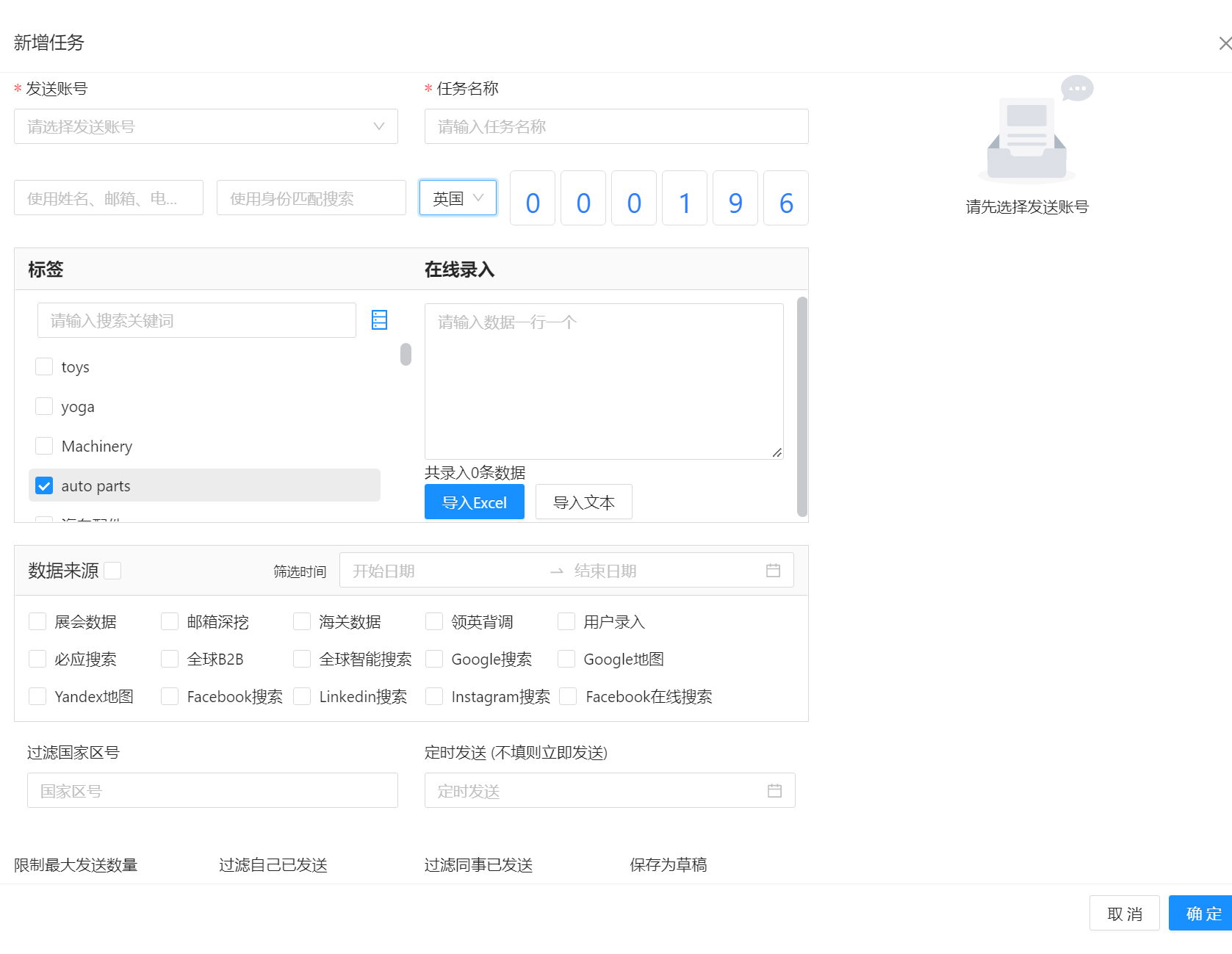
Task: Expand the 英国 country dropdown
Action: [458, 198]
